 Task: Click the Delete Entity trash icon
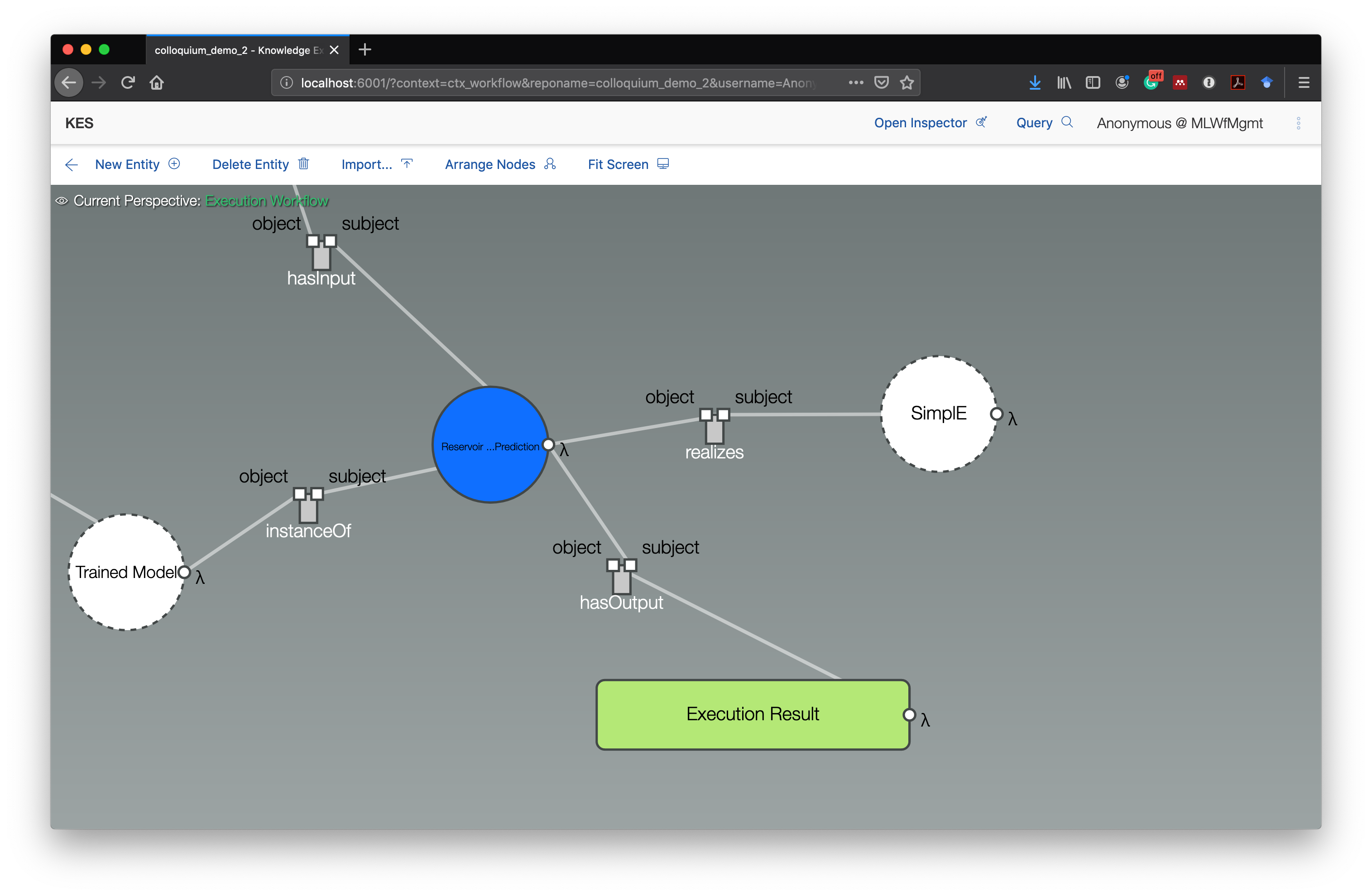tap(304, 164)
